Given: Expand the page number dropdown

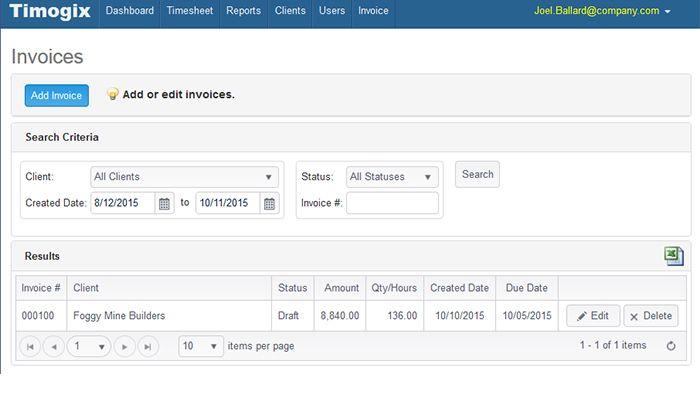Looking at the screenshot, I should [x=89, y=346].
